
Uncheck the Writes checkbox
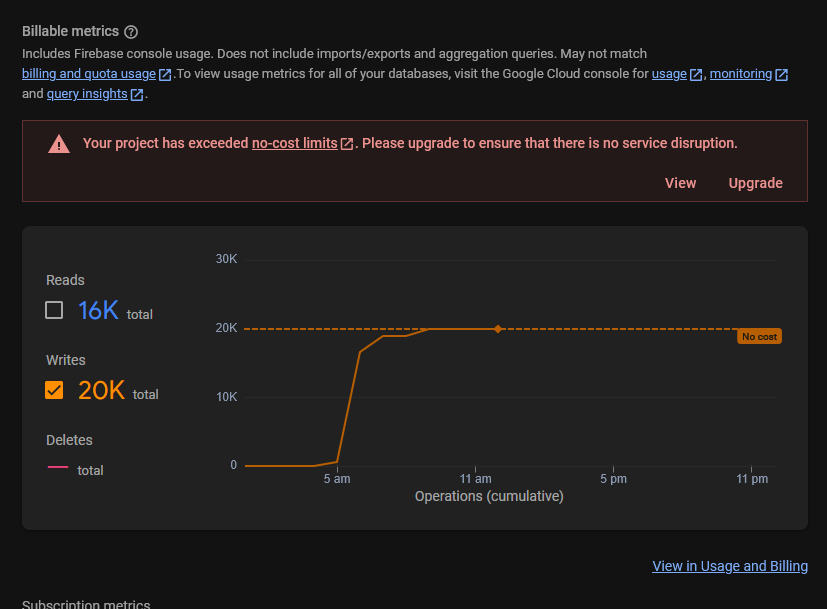pos(54,390)
